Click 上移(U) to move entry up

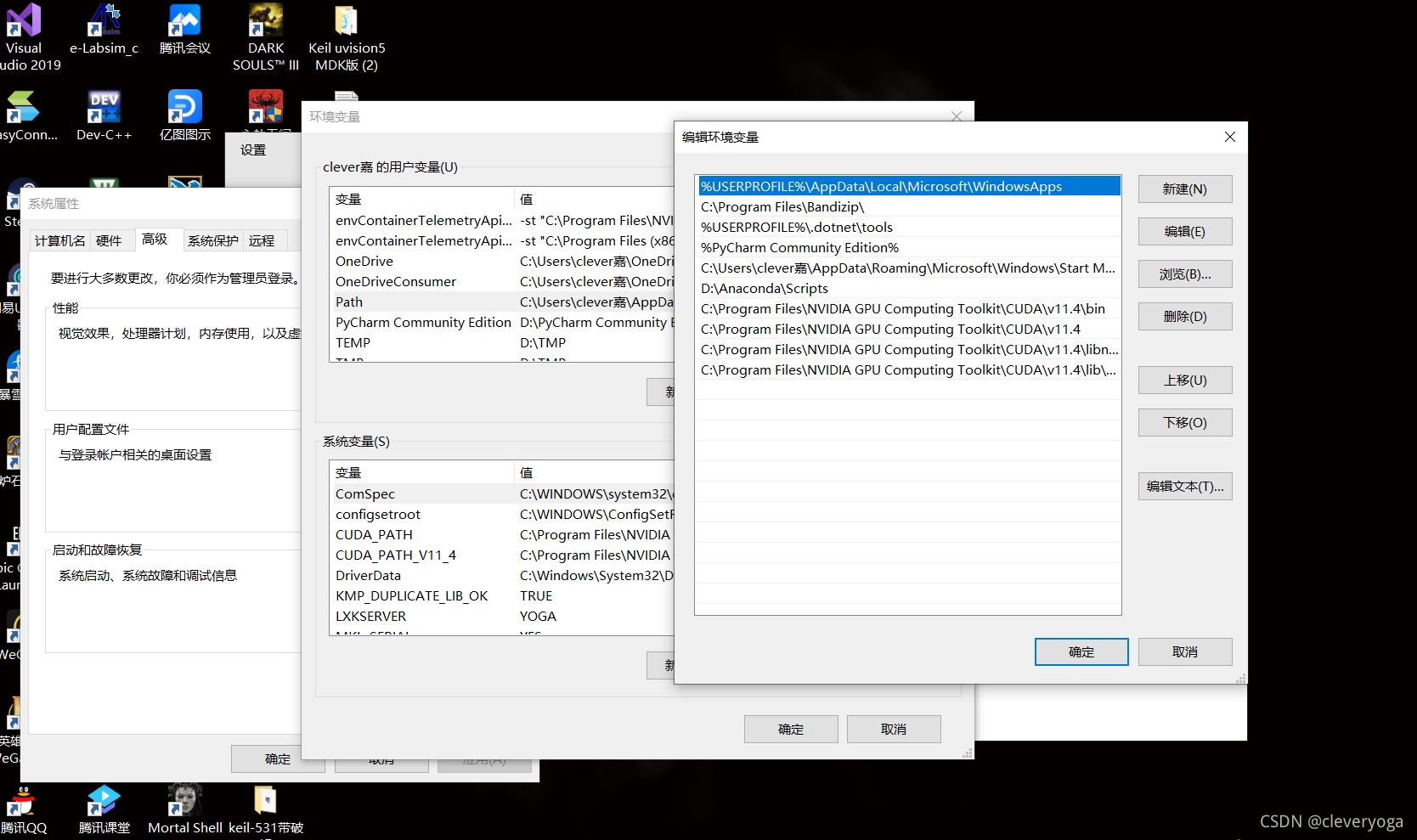[x=1185, y=381]
